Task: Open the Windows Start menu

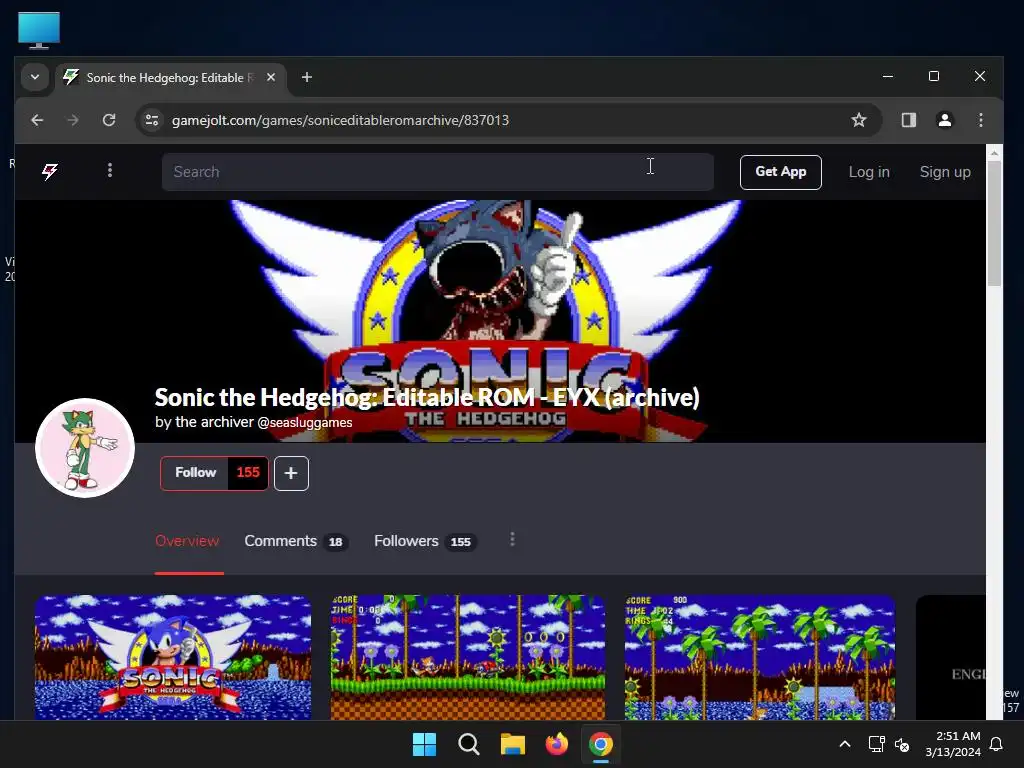Action: 424,744
